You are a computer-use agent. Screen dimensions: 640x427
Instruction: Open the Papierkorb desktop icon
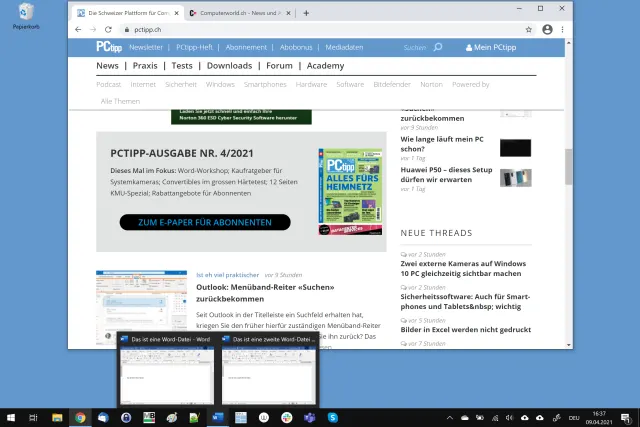26,16
